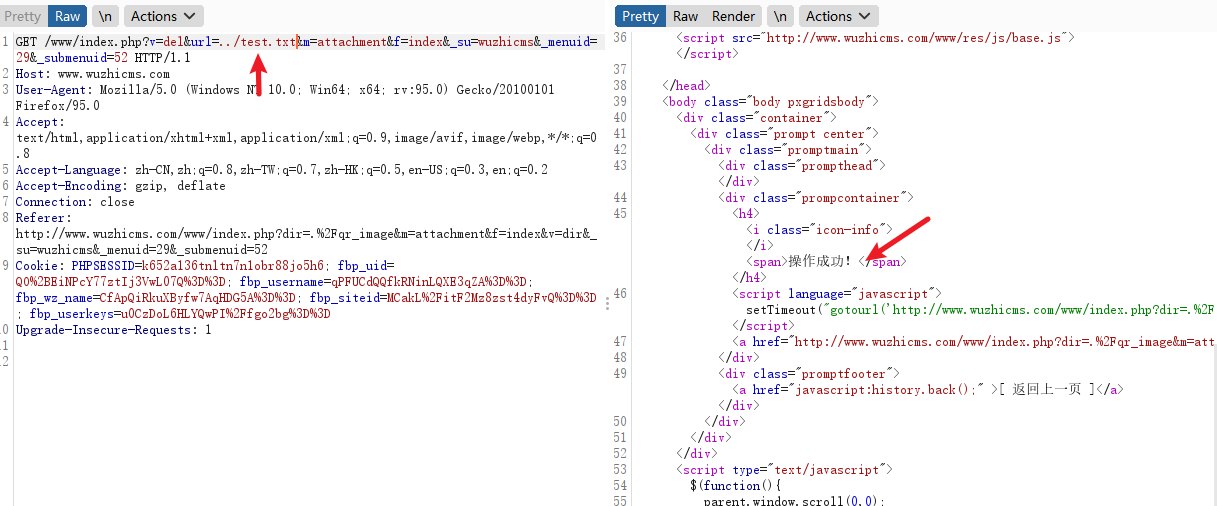Click the Host: www.wuzhicms.com header
Viewport: 1217px width, 506px height.
(93, 74)
